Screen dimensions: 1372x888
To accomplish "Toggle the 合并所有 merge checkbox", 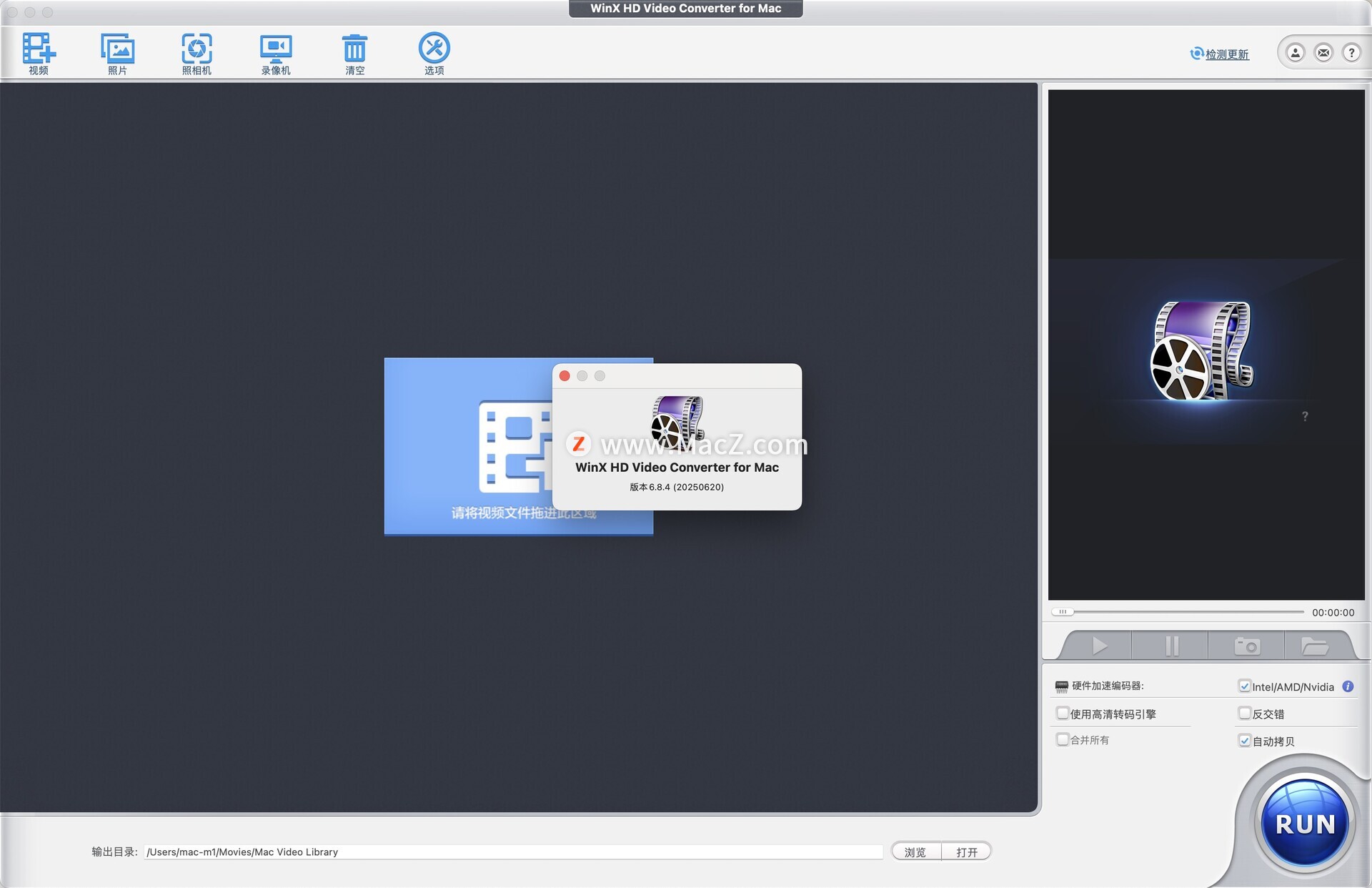I will tap(1063, 739).
